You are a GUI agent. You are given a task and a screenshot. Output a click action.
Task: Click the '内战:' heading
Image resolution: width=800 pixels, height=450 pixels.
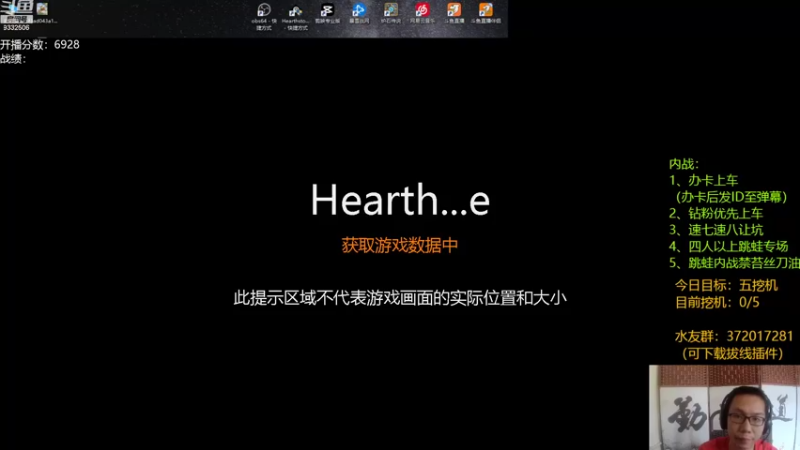(684, 164)
